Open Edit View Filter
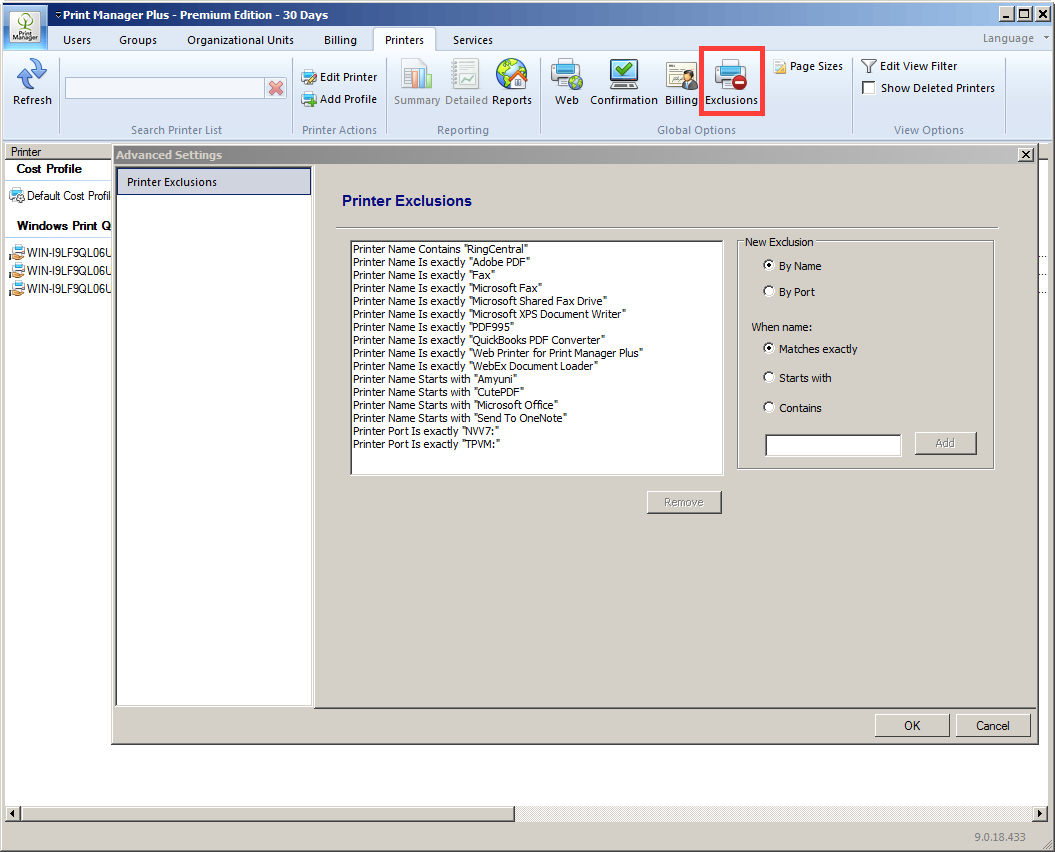The image size is (1055, 852). [x=909, y=66]
